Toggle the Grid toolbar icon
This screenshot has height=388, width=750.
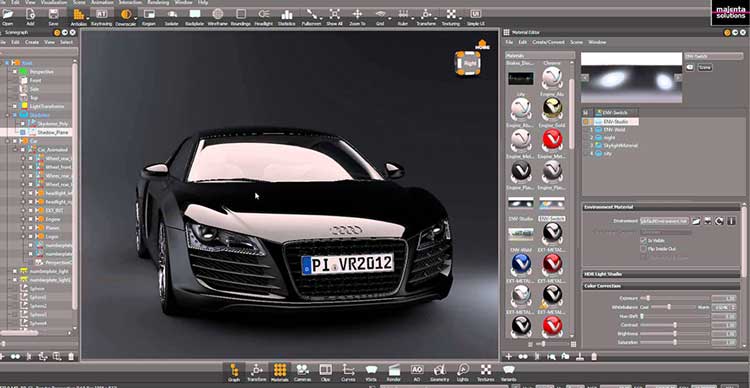(x=380, y=14)
